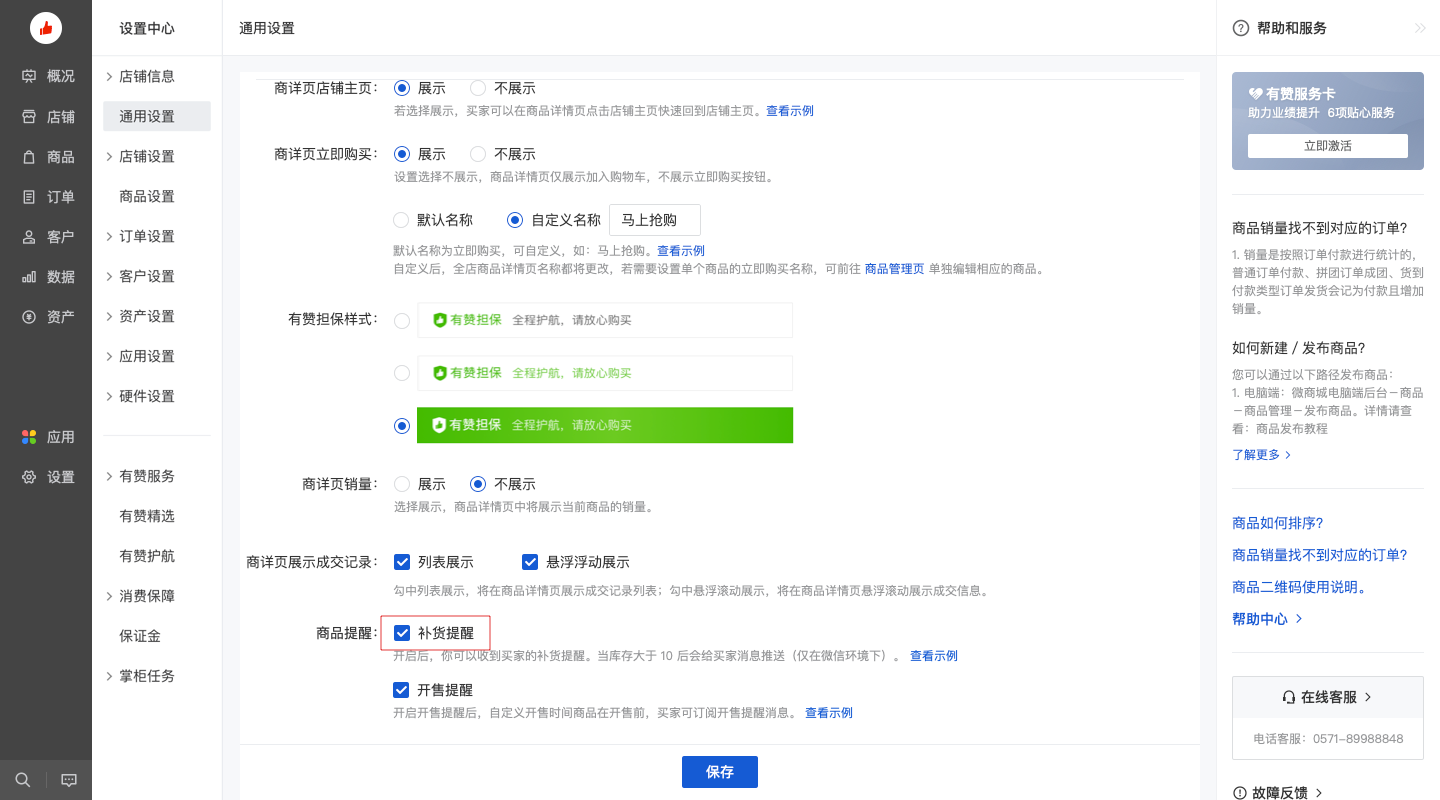This screenshot has width=1440, height=800.
Task: Open 应用 colorful apps icon
Action: pos(29,436)
